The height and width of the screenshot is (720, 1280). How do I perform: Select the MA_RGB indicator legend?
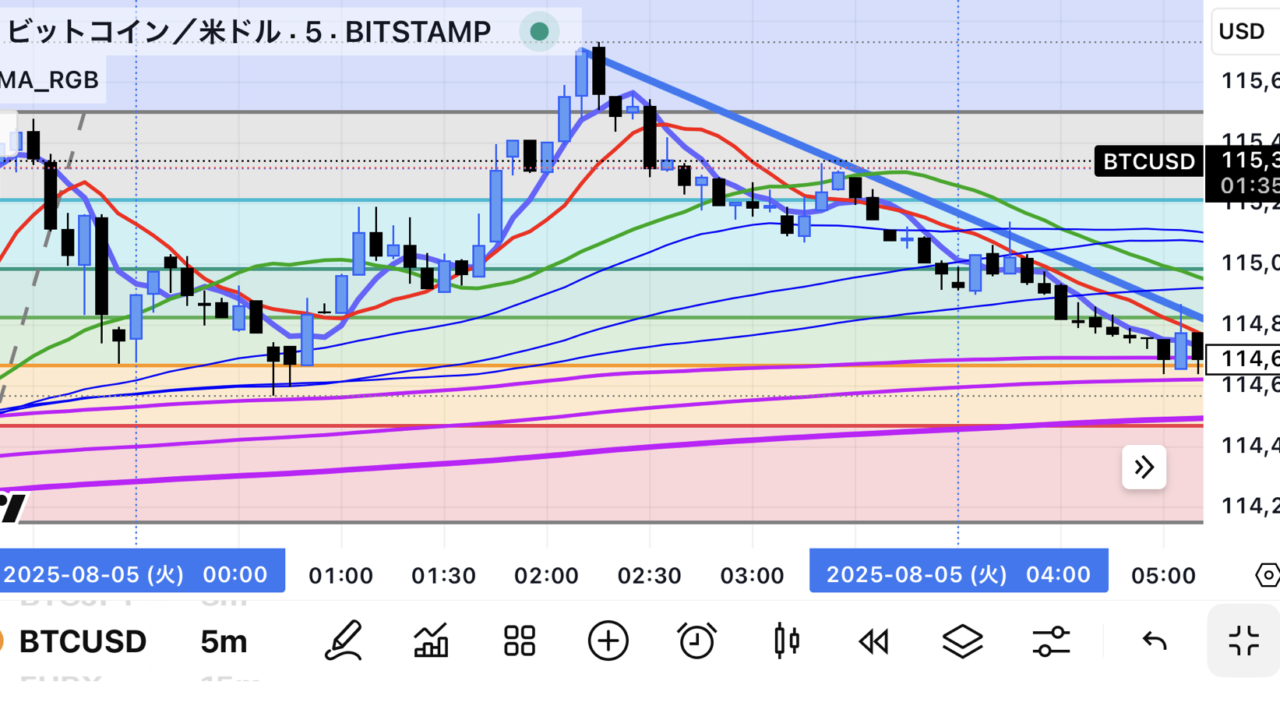(50, 80)
